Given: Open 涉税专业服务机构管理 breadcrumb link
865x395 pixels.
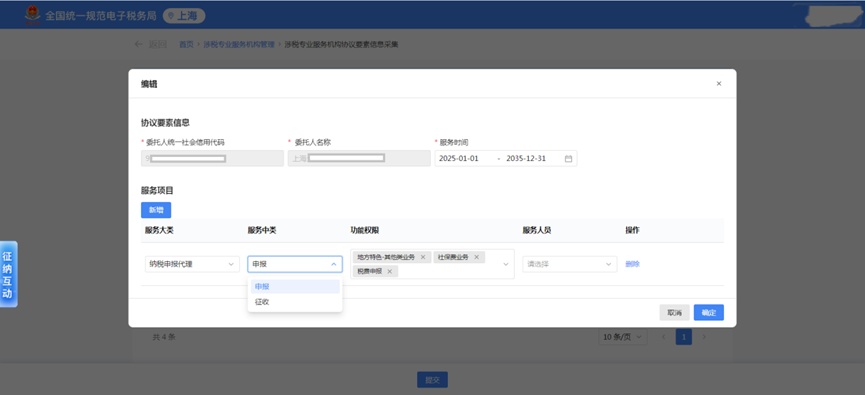Looking at the screenshot, I should pyautogui.click(x=239, y=45).
